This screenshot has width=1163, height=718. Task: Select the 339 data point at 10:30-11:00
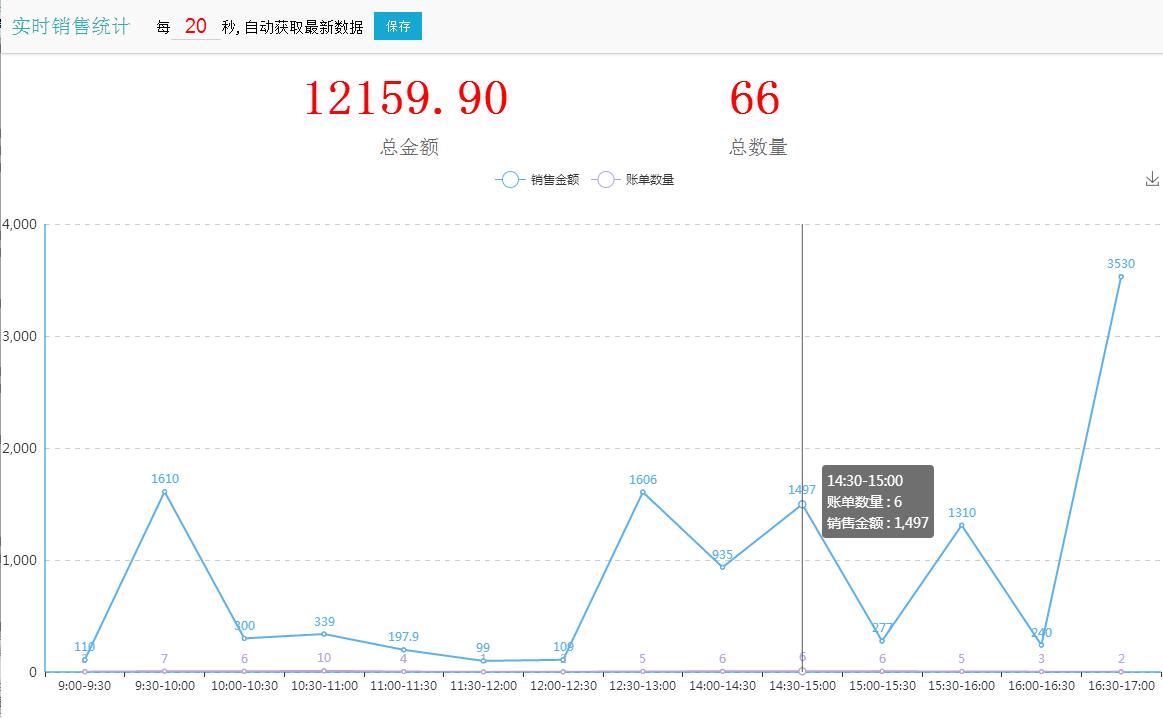pyautogui.click(x=324, y=634)
